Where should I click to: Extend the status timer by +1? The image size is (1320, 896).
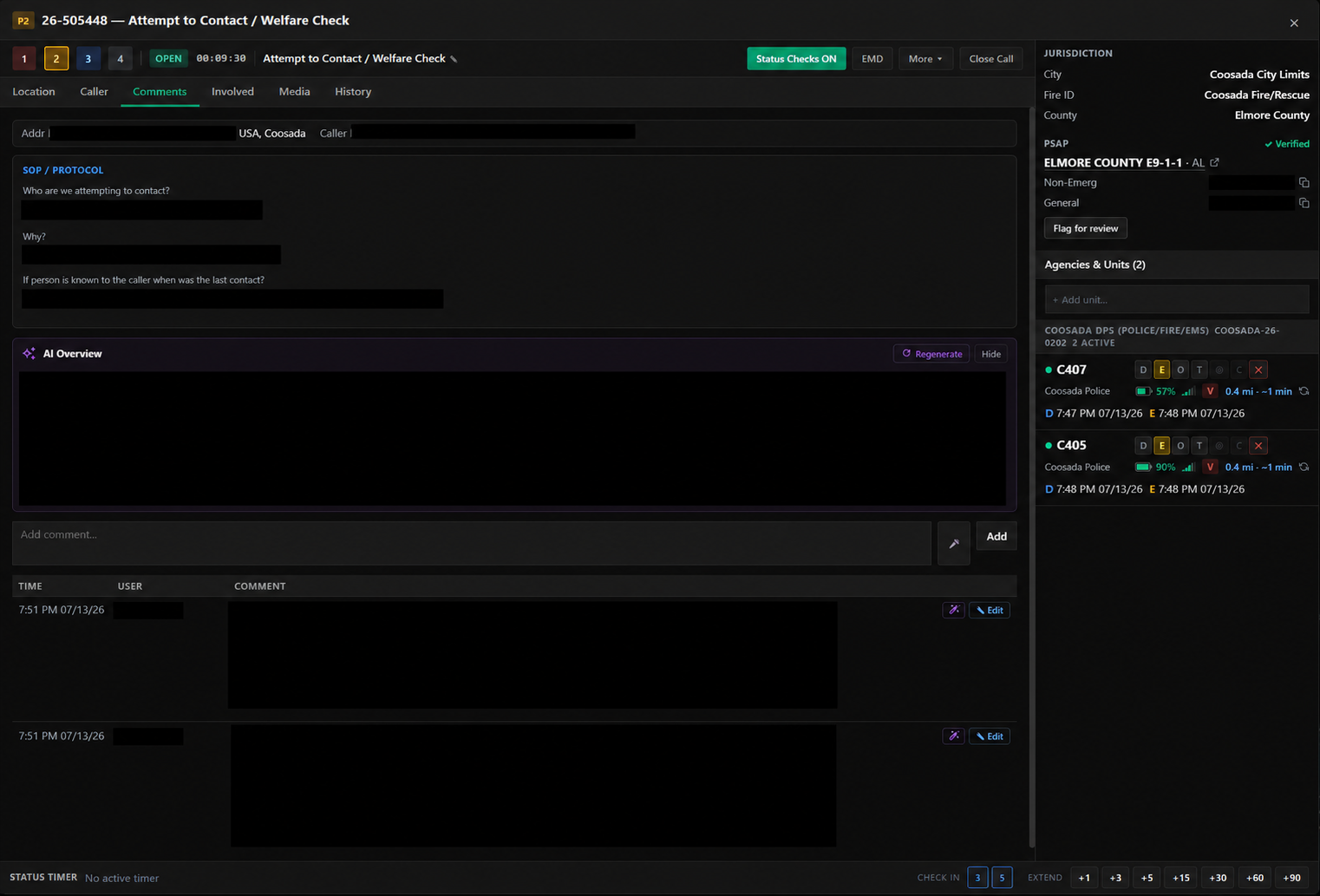(x=1084, y=878)
